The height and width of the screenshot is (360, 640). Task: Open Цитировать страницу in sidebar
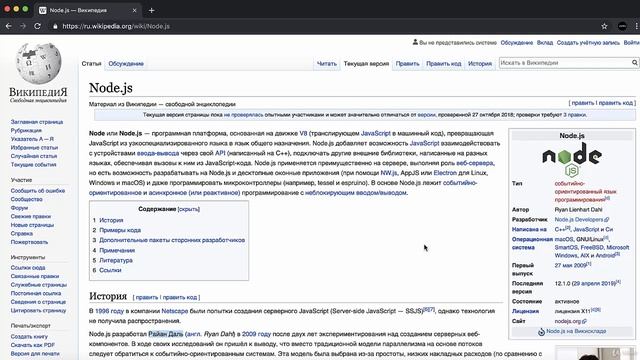pos(38,311)
